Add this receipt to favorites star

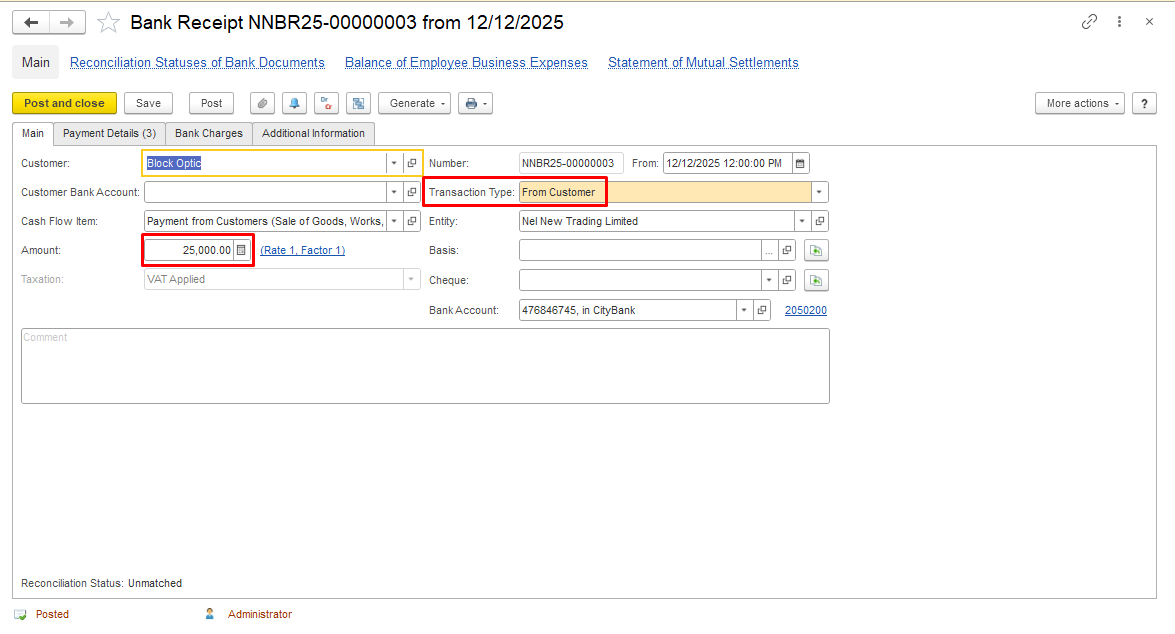[x=109, y=22]
